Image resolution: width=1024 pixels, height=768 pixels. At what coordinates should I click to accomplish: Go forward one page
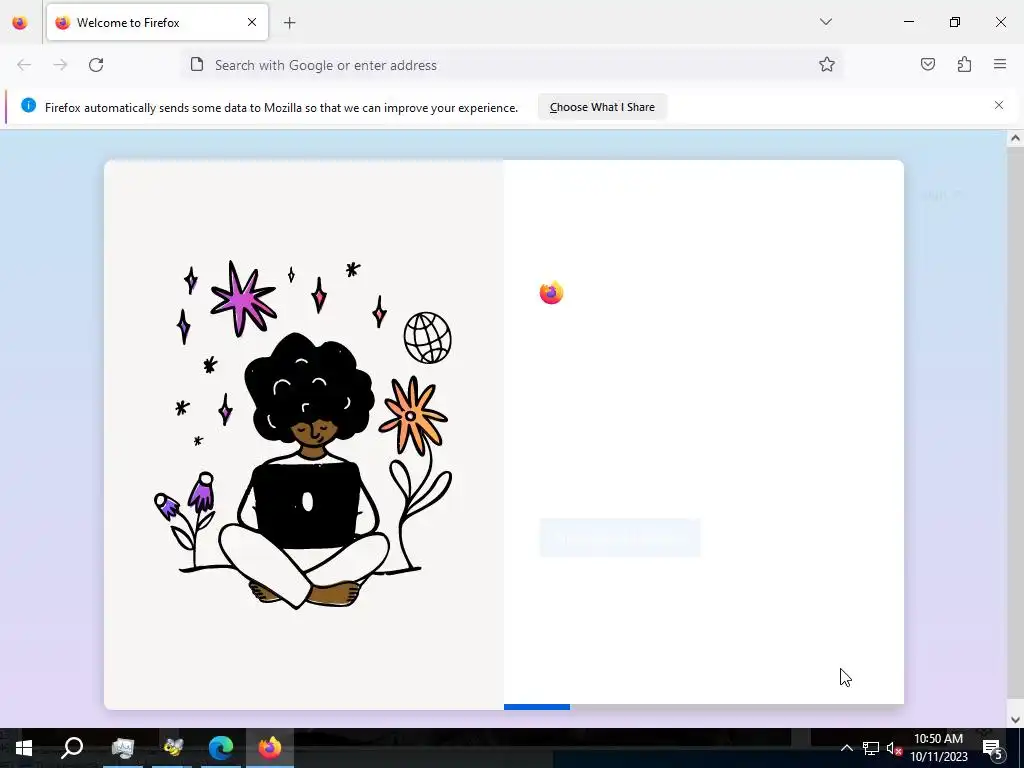point(60,65)
